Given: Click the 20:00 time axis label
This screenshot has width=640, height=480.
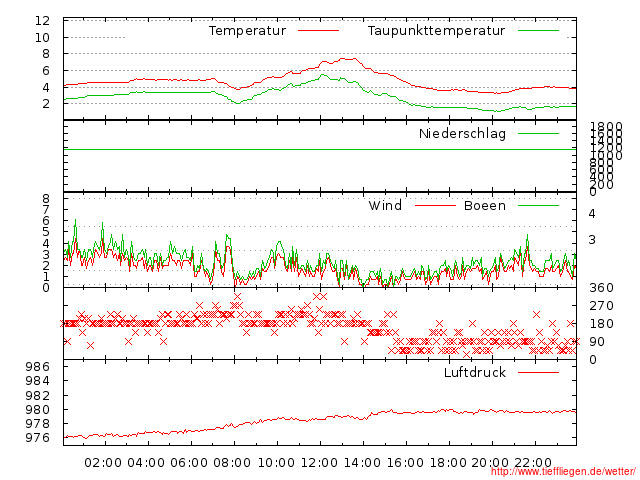Looking at the screenshot, I should [490, 463].
